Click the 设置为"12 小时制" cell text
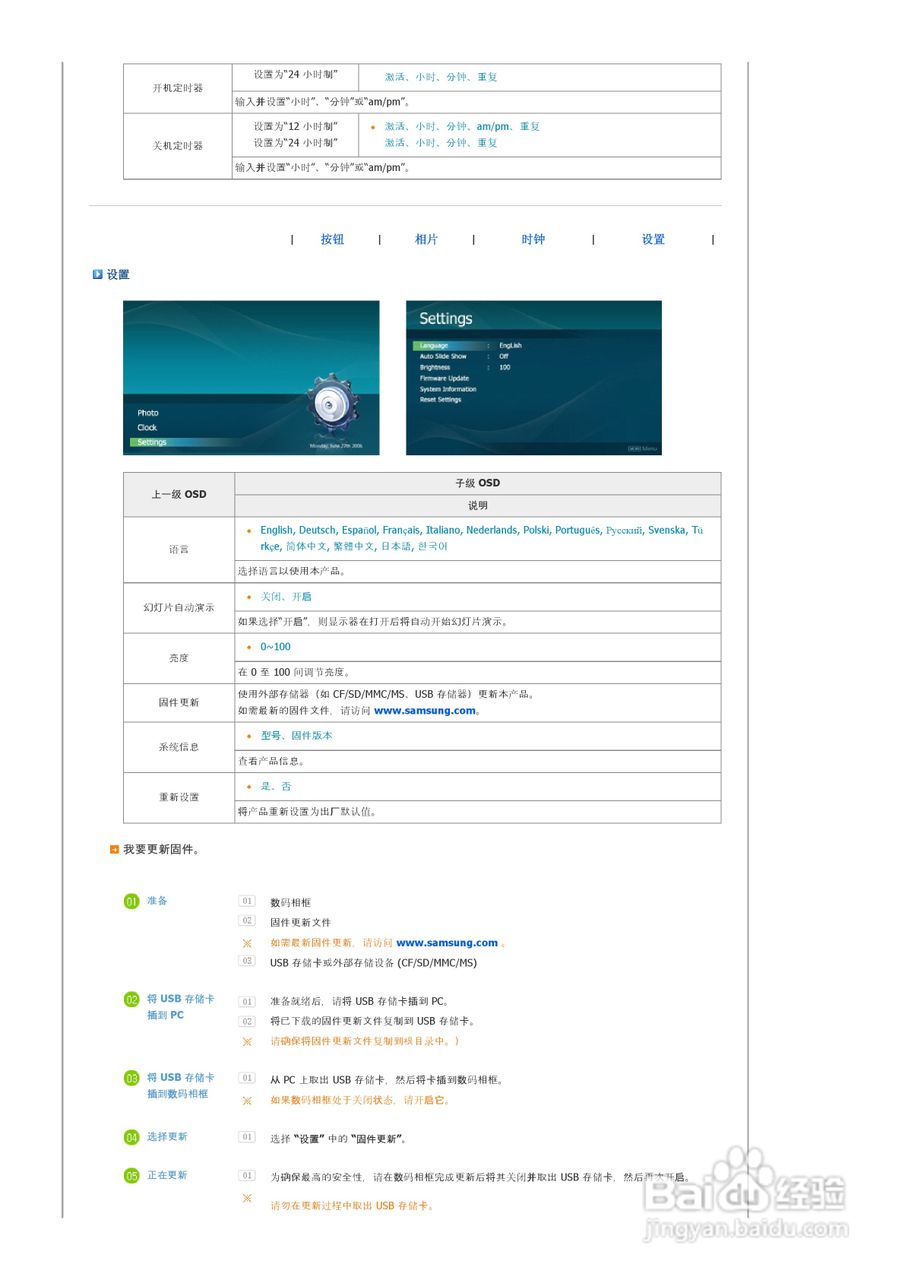 [296, 127]
